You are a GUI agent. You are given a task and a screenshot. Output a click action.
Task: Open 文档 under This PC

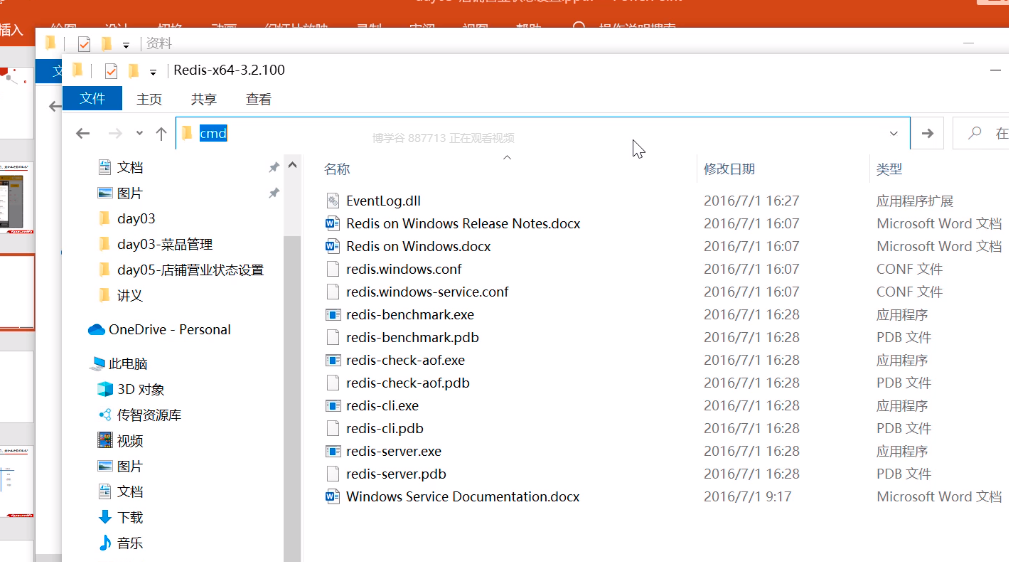coord(129,492)
